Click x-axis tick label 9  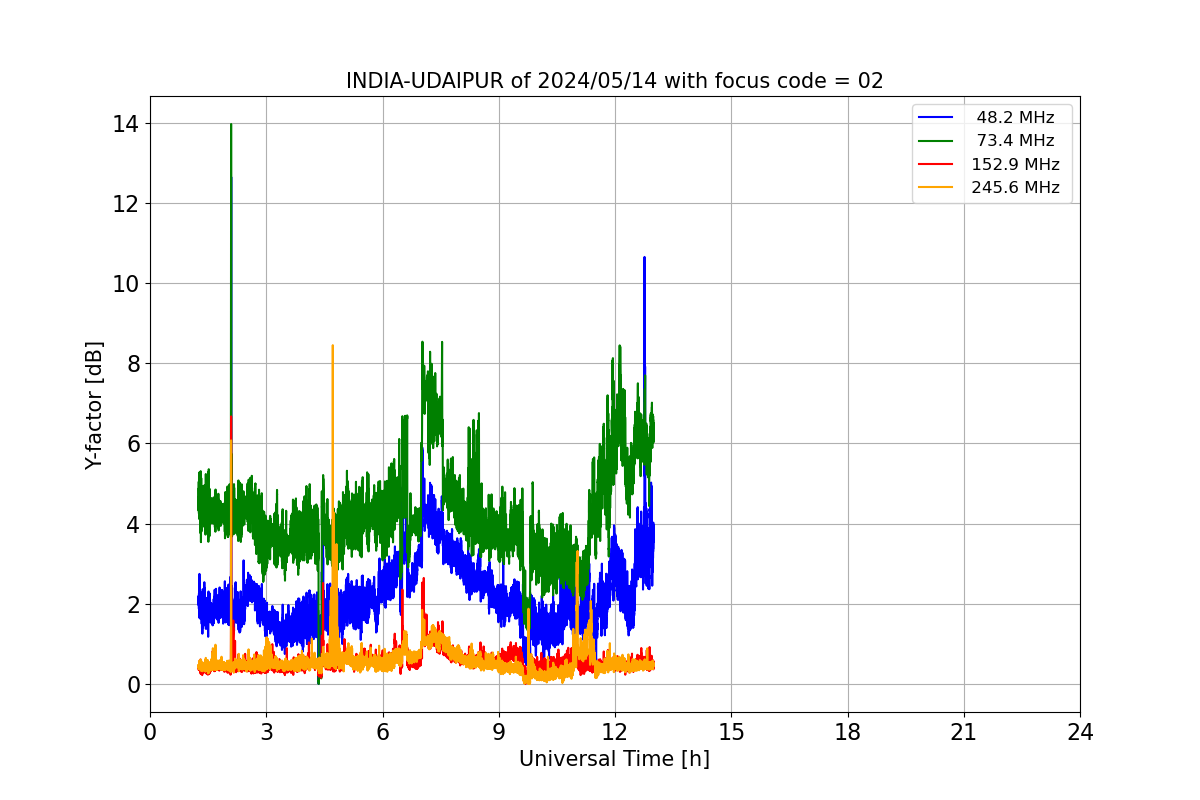pos(499,732)
